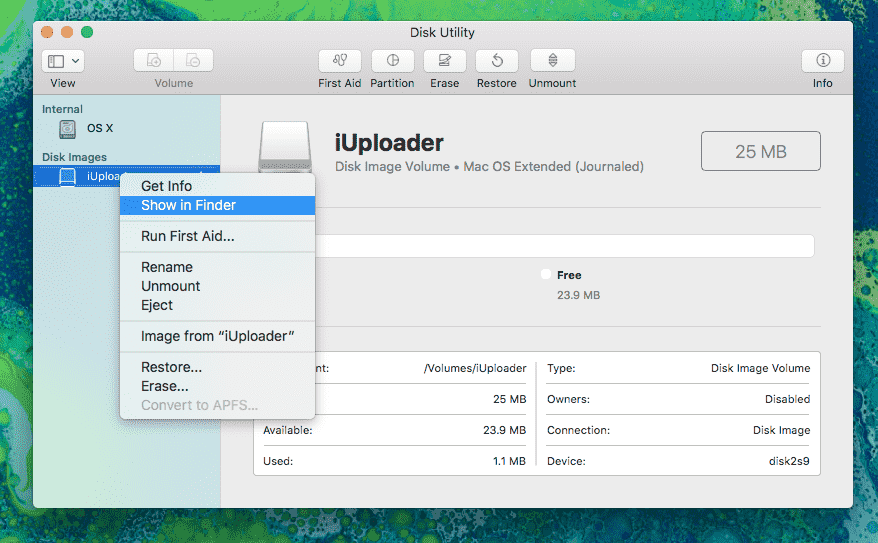Click the add volume icon
This screenshot has width=878, height=543.
click(x=153, y=60)
